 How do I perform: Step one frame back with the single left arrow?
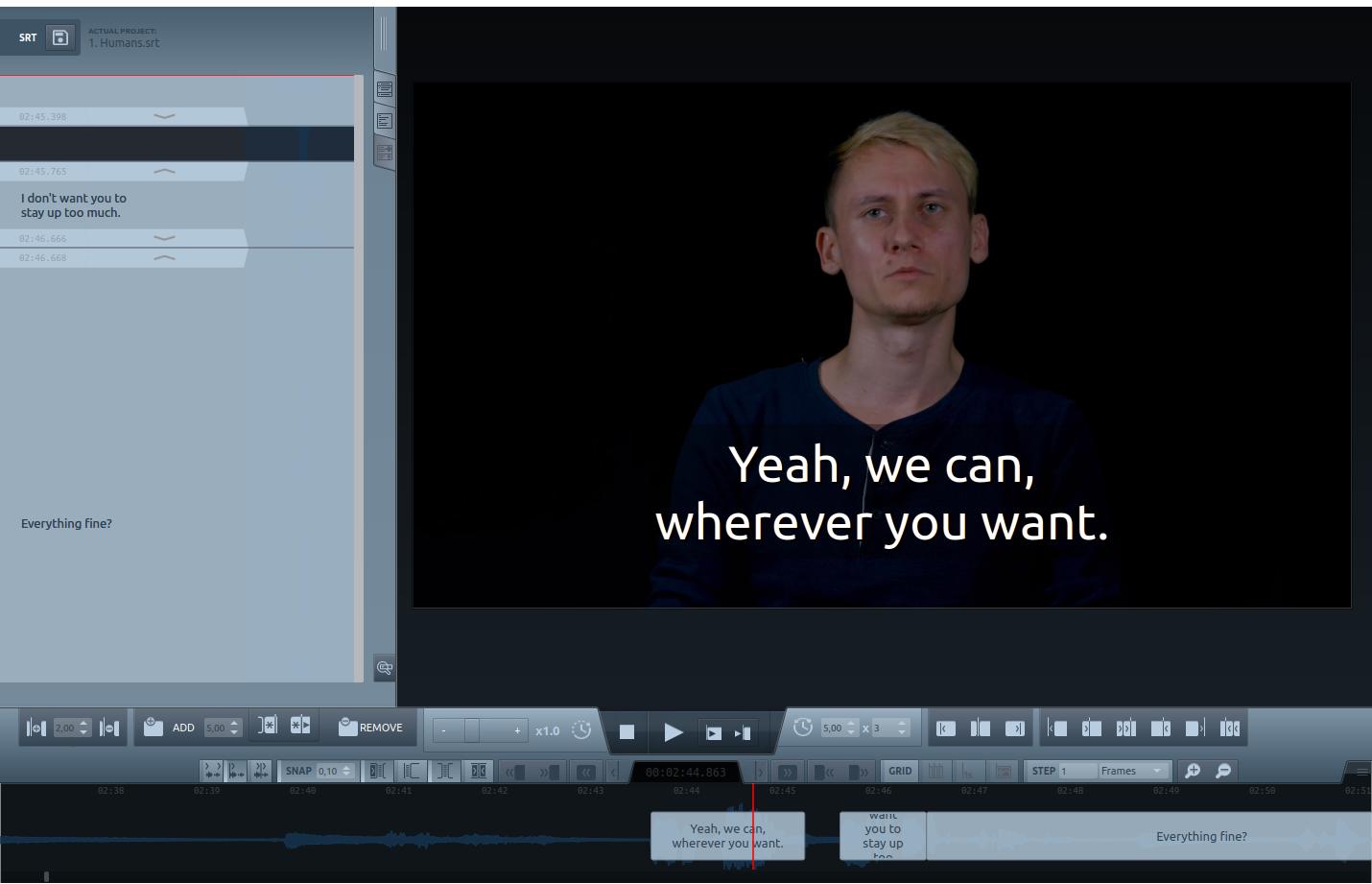615,771
